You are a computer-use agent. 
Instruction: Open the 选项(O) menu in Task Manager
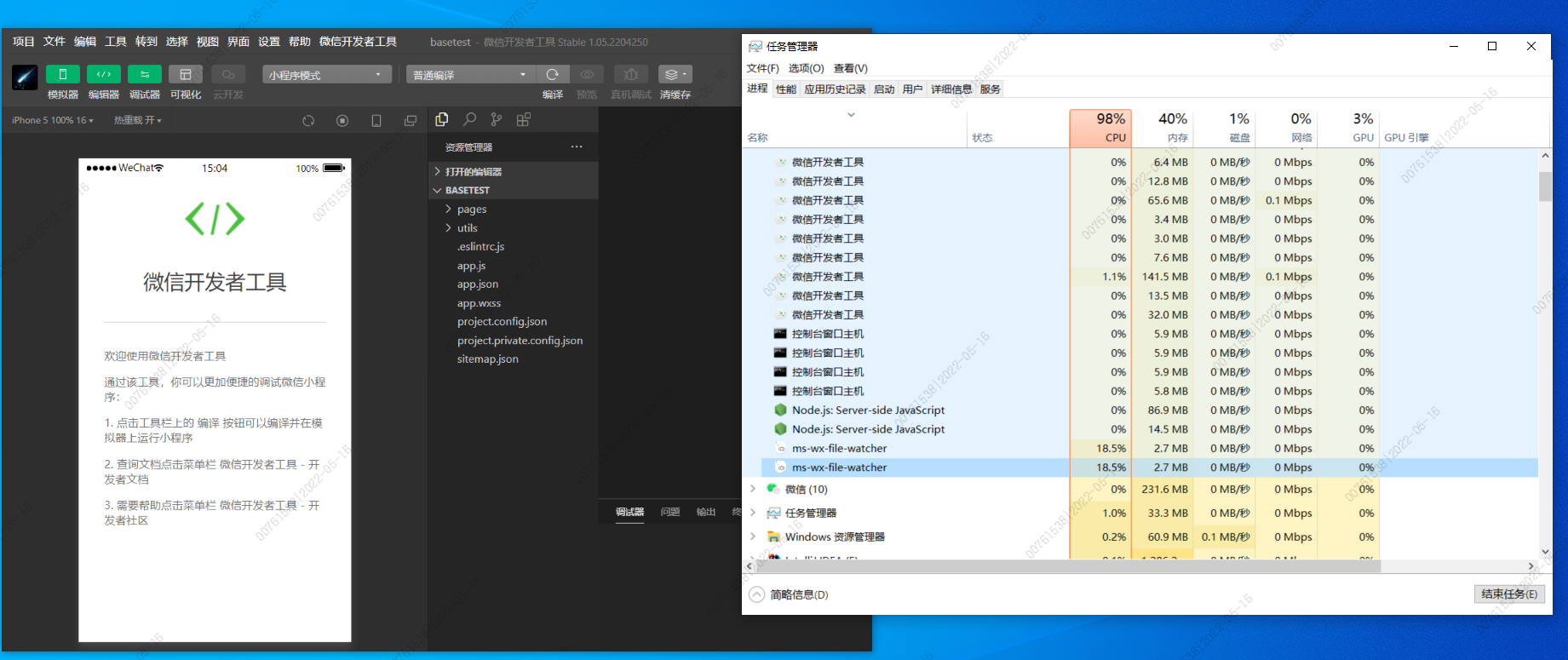coord(807,68)
